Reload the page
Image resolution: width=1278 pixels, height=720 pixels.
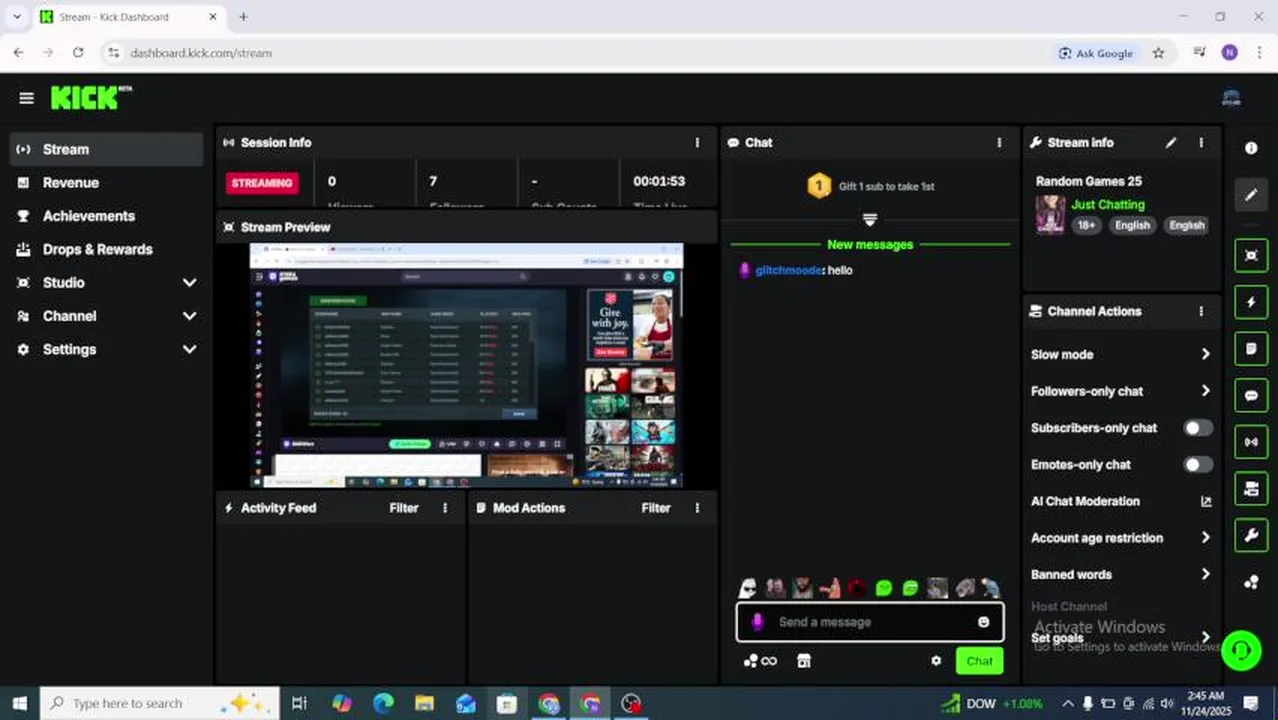click(x=78, y=53)
